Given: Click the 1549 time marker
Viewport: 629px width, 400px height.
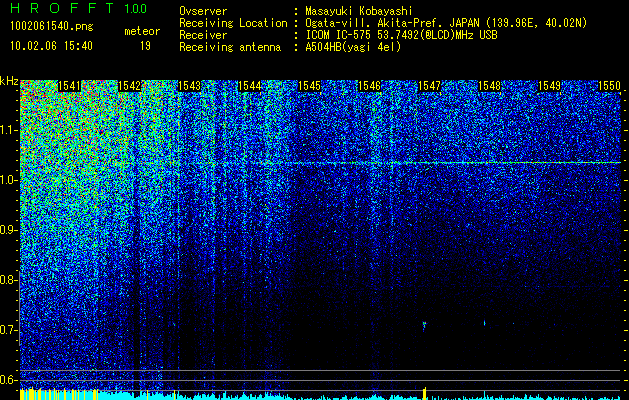Looking at the screenshot, I should click(x=549, y=86).
